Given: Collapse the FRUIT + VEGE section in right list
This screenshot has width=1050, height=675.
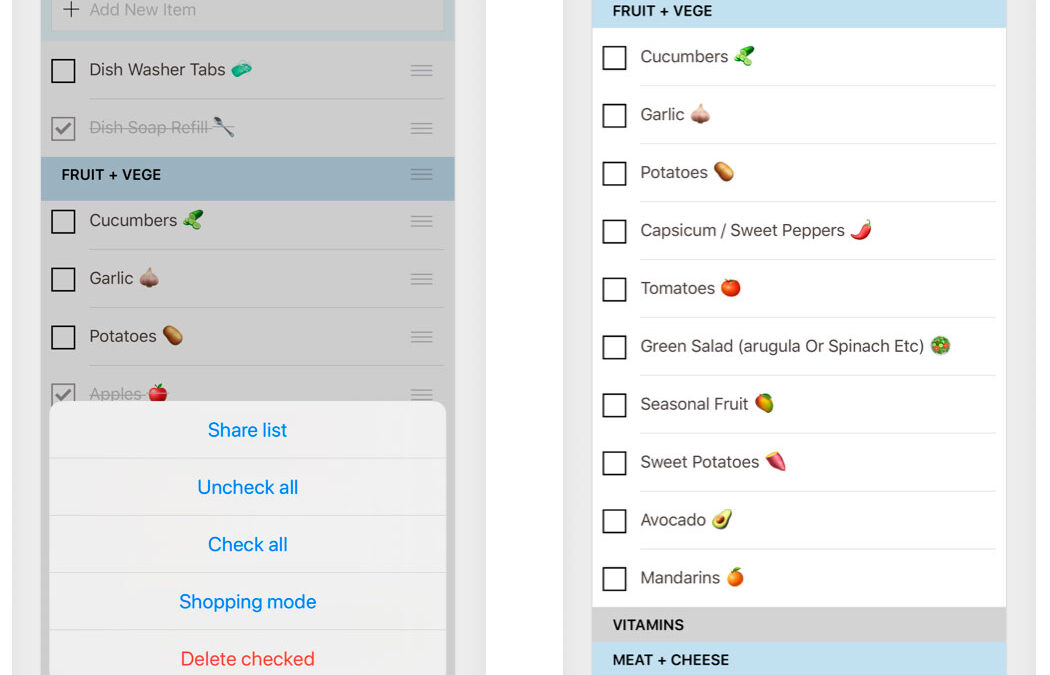Looking at the screenshot, I should pos(799,12).
